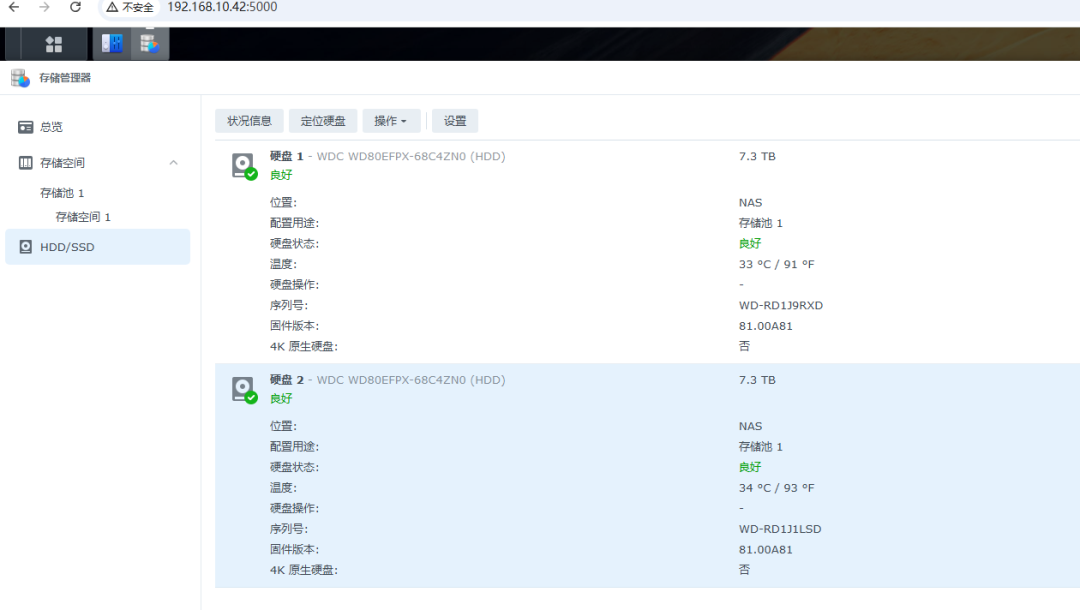Click the 硬盘 2 drive icon
The image size is (1080, 610).
click(243, 389)
